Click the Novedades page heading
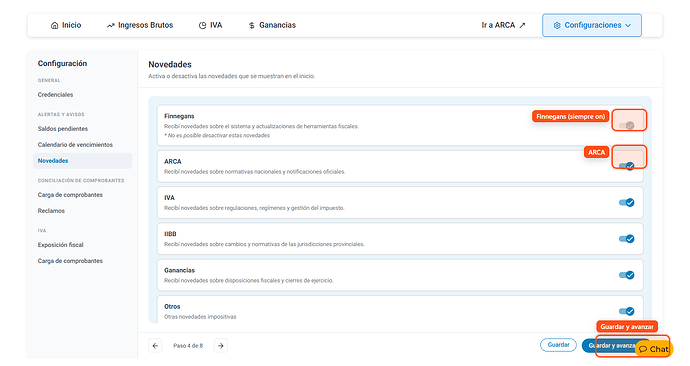This screenshot has width=690, height=366. tap(170, 65)
